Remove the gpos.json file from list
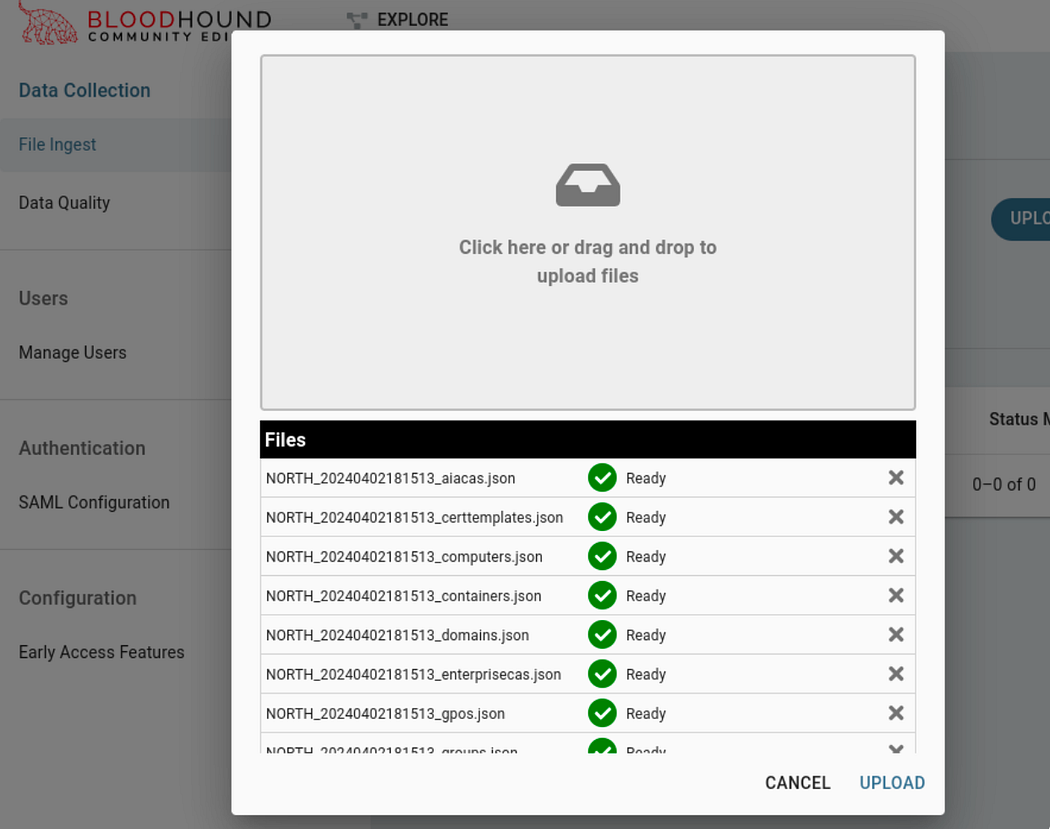Image resolution: width=1050 pixels, height=829 pixels. [x=896, y=713]
